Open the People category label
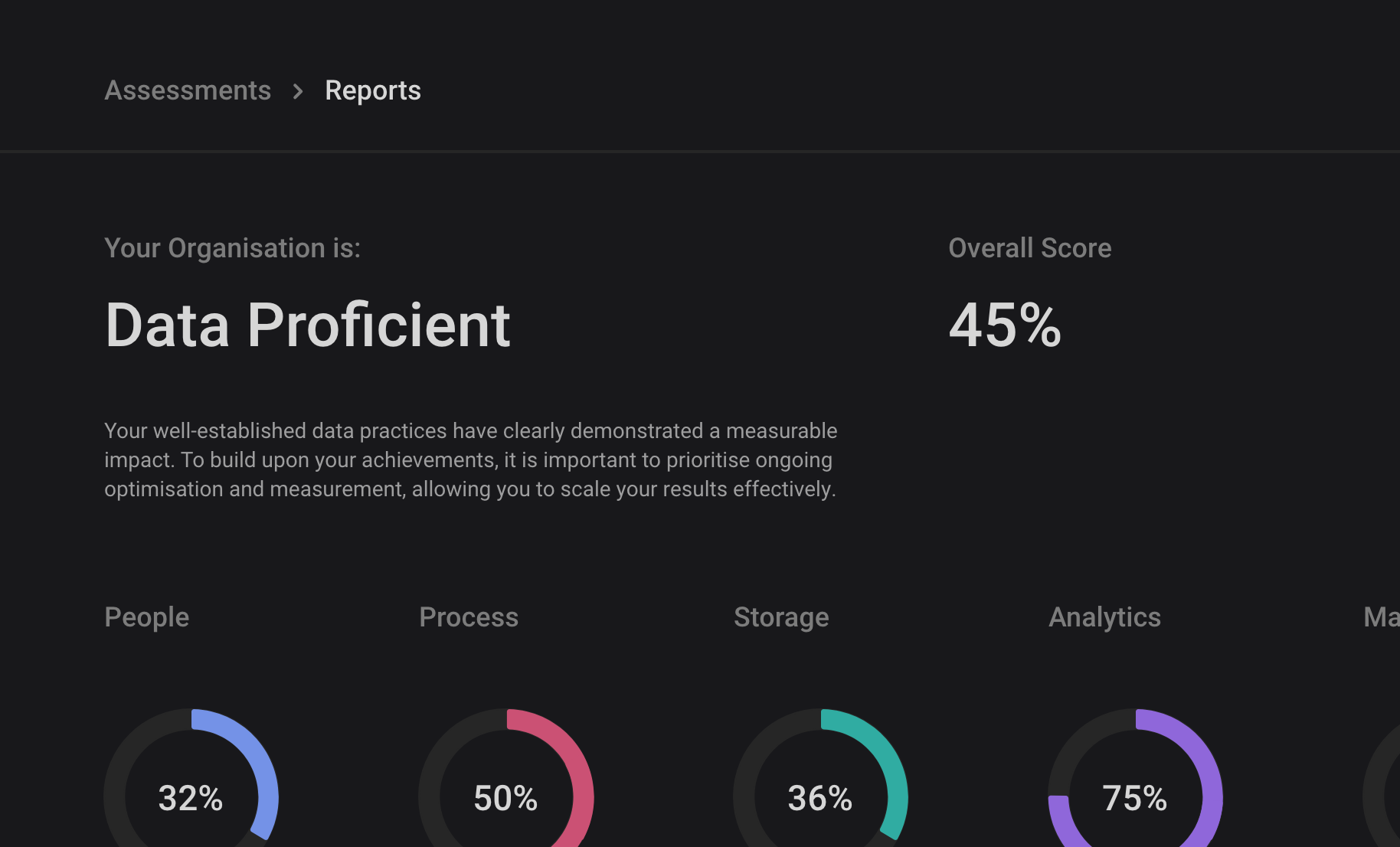The image size is (1400, 847). tap(147, 617)
